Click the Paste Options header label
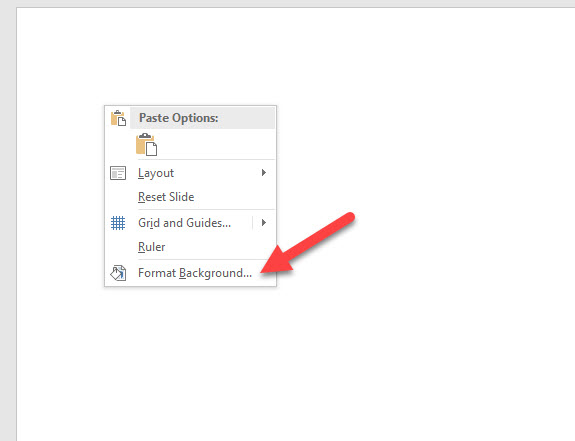Image resolution: width=575 pixels, height=441 pixels. pyautogui.click(x=179, y=118)
